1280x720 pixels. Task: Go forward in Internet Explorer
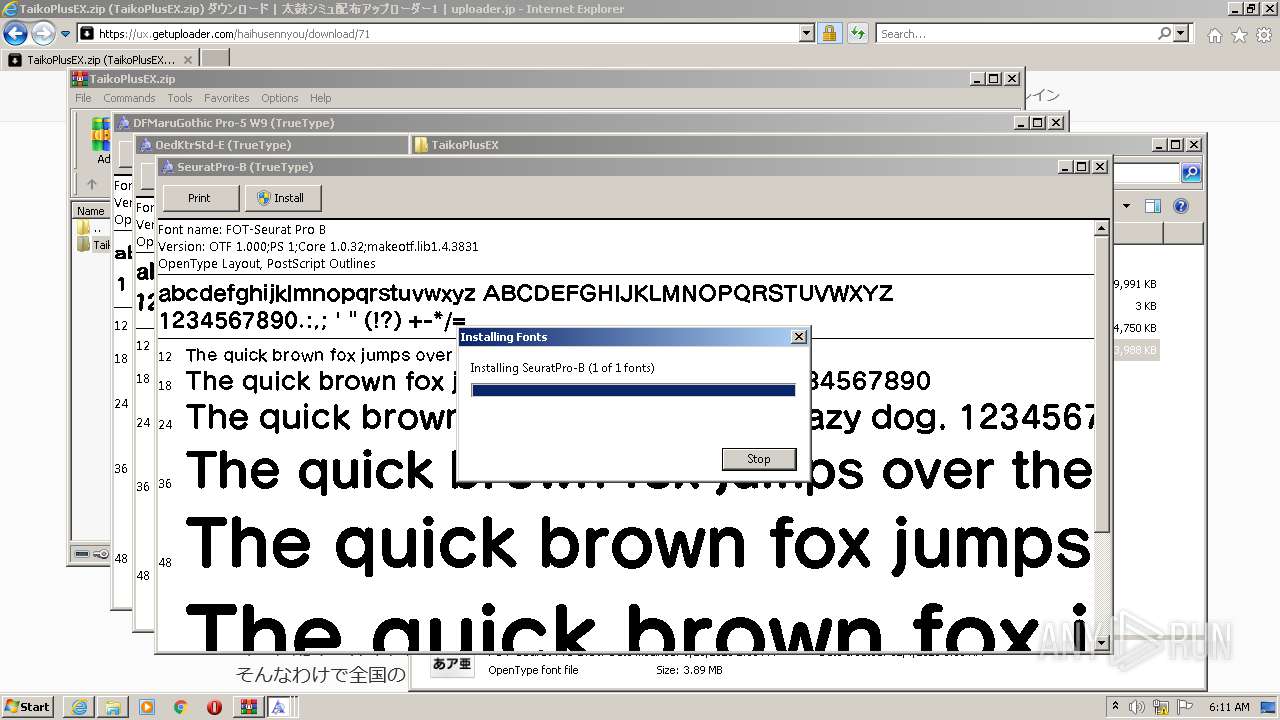coord(43,33)
